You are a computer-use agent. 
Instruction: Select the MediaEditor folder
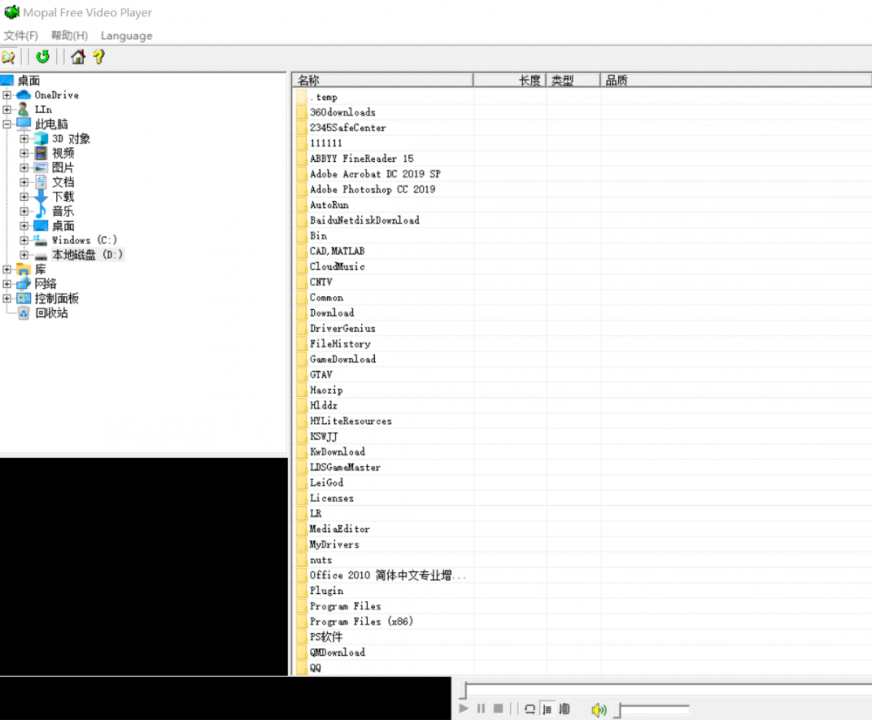pos(340,529)
